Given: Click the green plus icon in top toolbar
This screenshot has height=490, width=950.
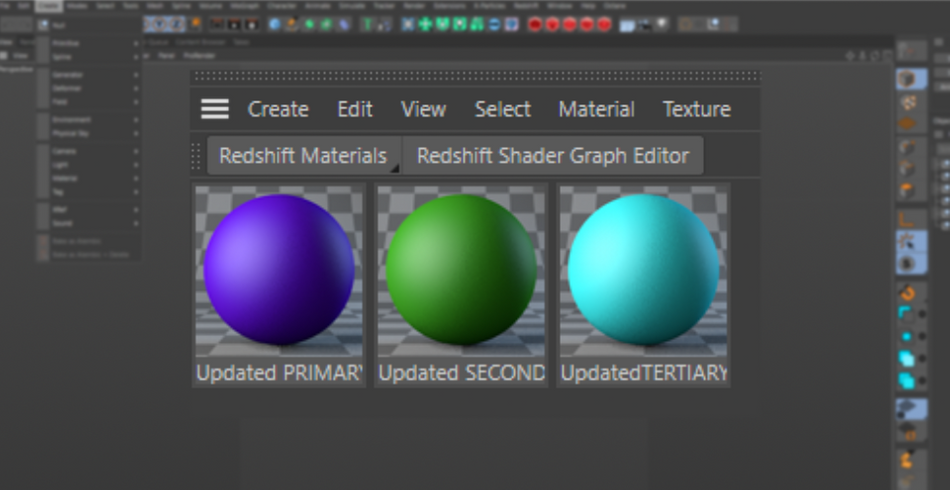Looking at the screenshot, I should [425, 25].
